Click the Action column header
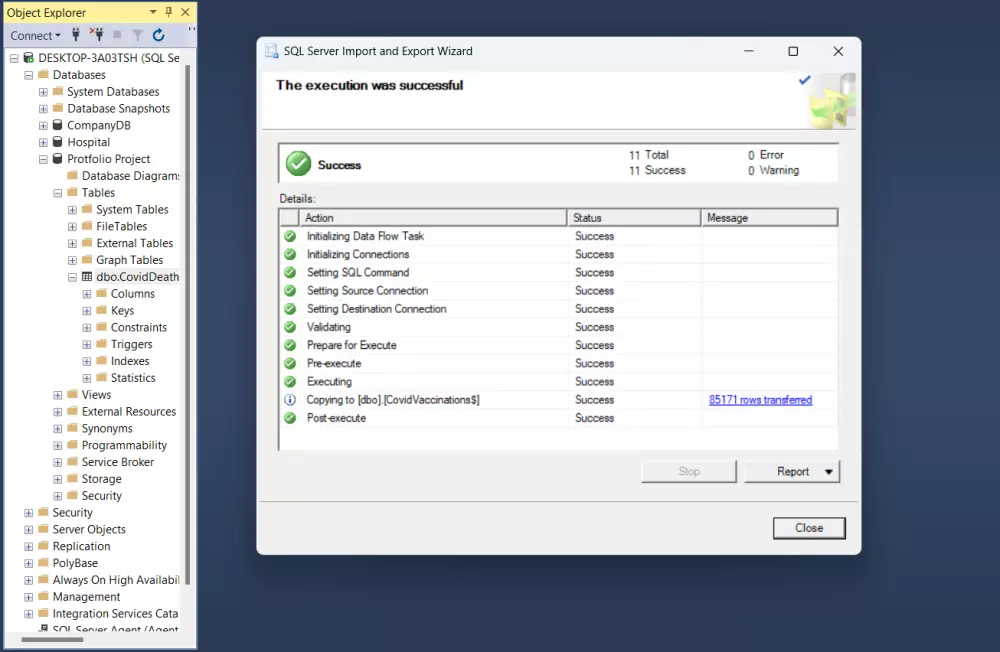Image resolution: width=1000 pixels, height=652 pixels. pyautogui.click(x=433, y=218)
